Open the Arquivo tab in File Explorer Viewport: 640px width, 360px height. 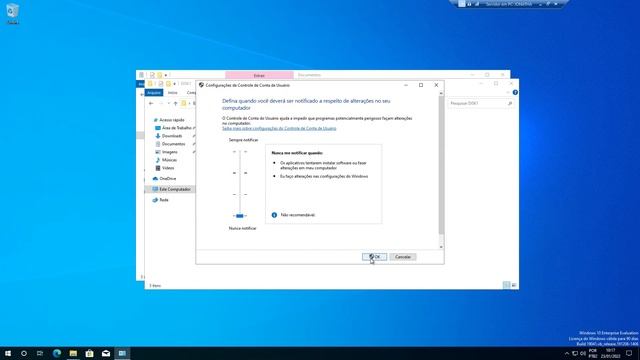coord(154,93)
